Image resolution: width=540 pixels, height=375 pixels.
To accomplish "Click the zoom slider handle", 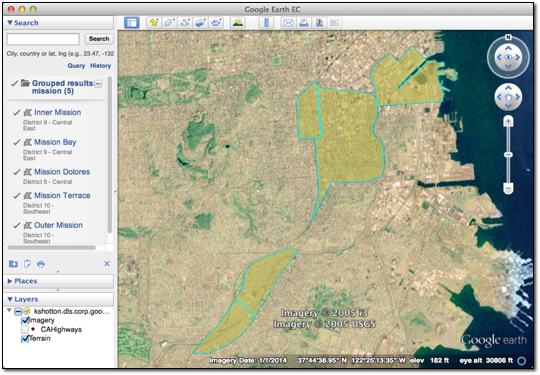I will pyautogui.click(x=508, y=155).
